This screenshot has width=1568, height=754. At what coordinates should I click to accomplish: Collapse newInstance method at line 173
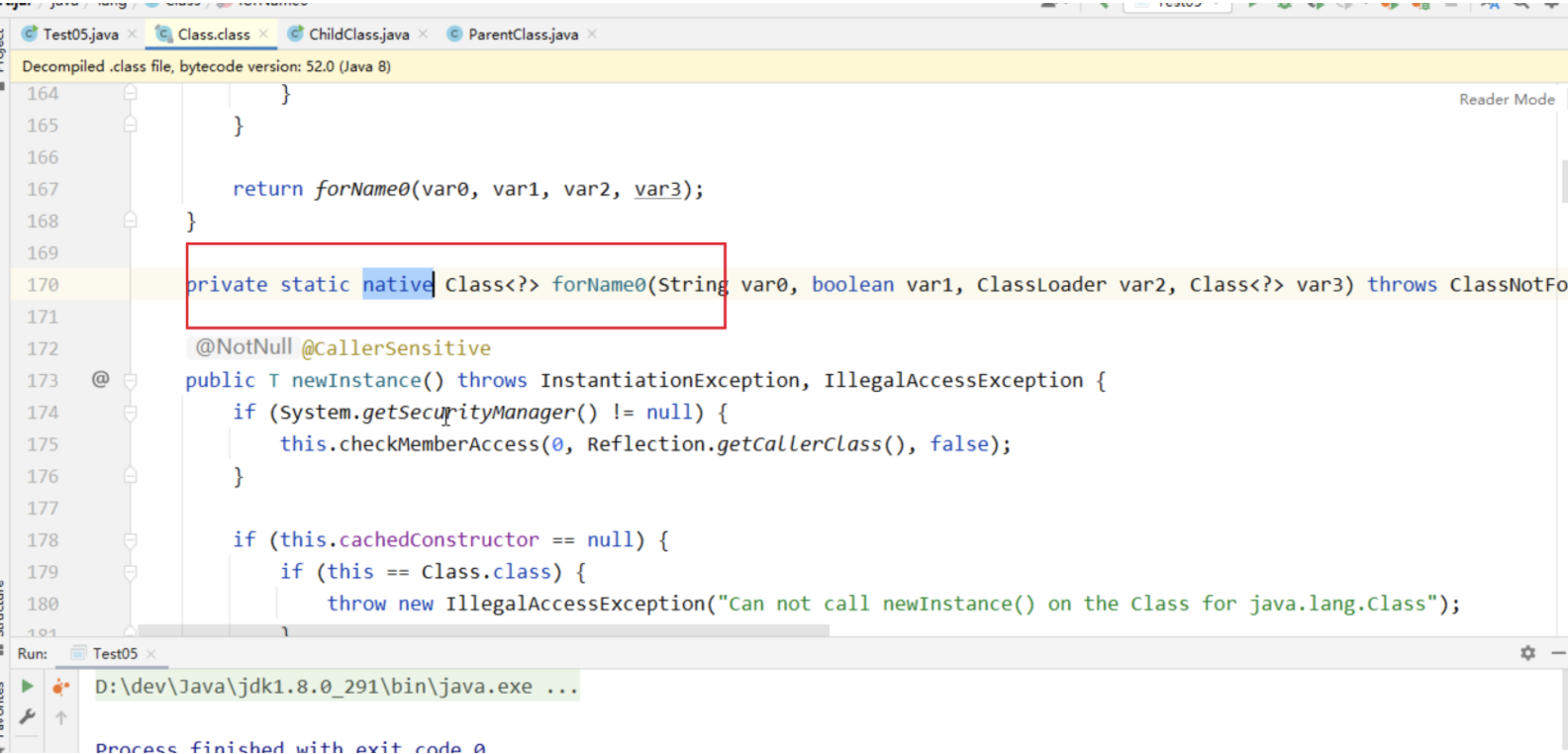coord(130,380)
